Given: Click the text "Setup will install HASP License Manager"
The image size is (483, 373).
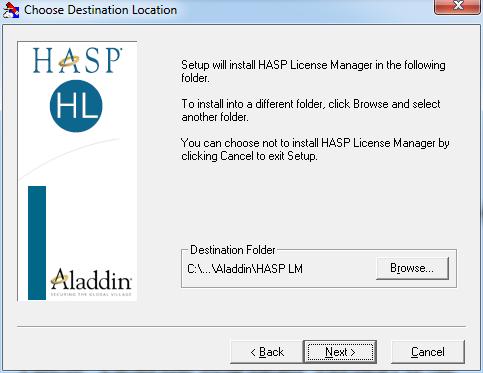Looking at the screenshot, I should [x=277, y=65].
